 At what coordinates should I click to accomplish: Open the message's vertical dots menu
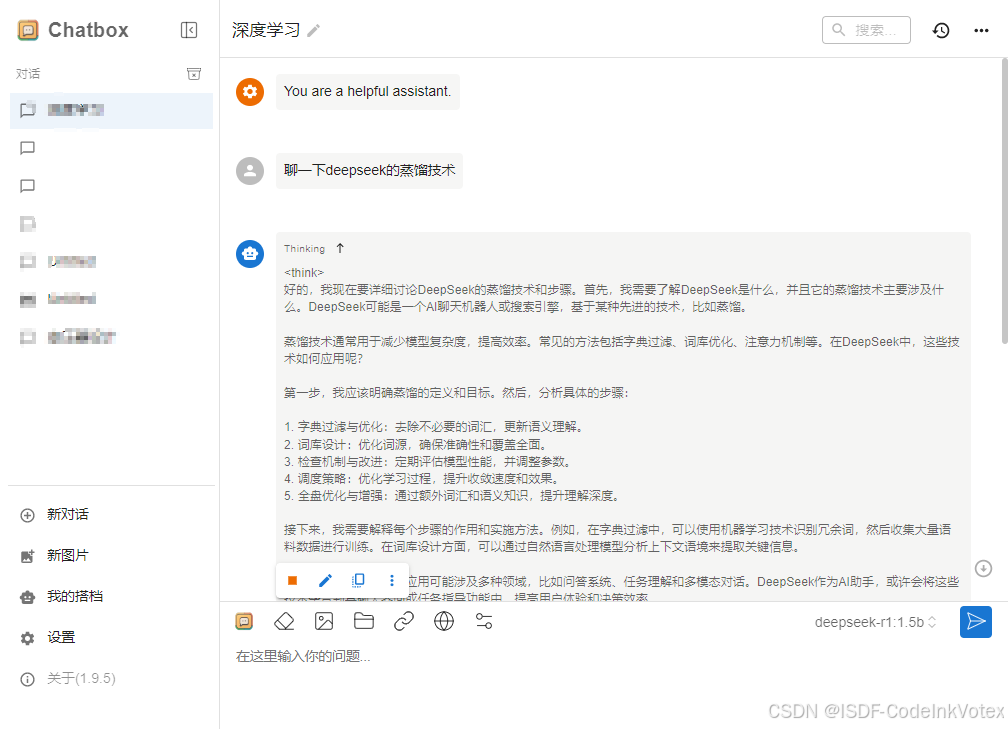(x=392, y=580)
